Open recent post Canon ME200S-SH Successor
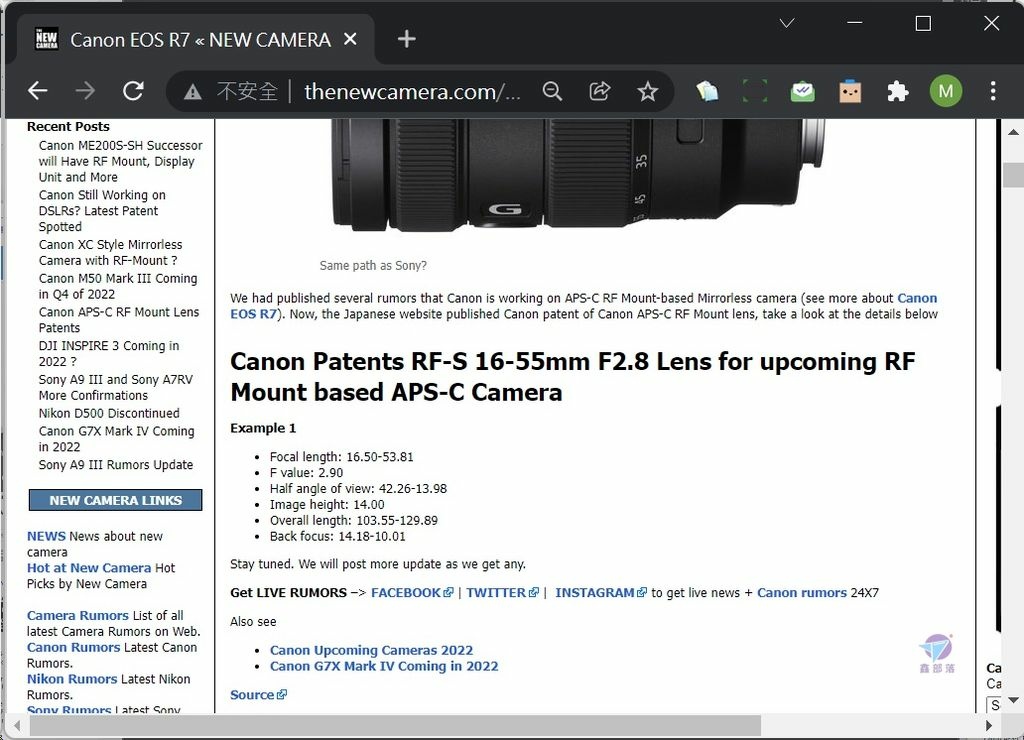 point(120,161)
